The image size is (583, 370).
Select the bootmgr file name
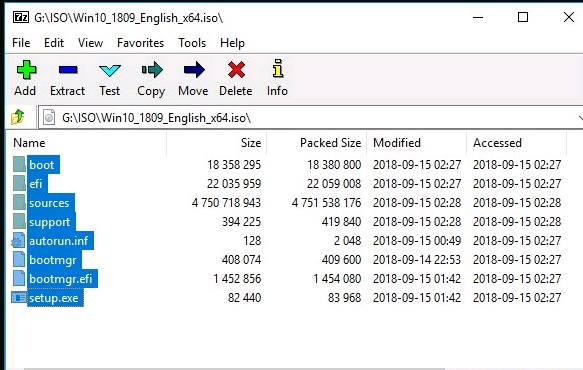[53, 260]
